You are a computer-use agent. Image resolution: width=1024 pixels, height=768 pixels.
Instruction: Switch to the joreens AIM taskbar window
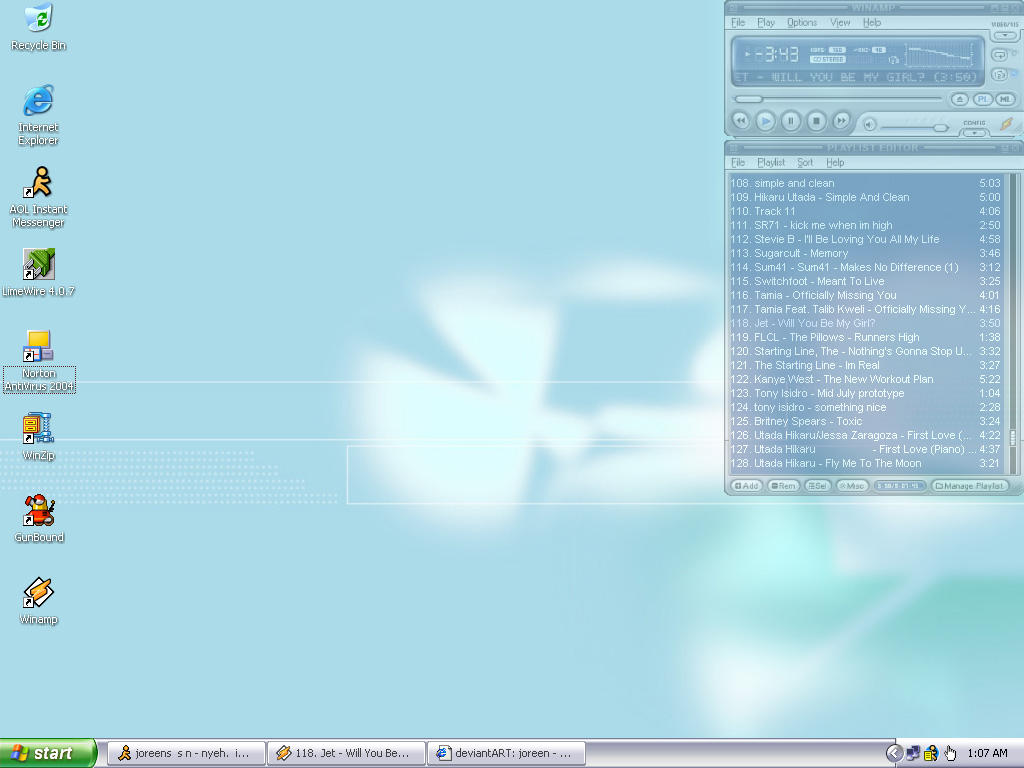tap(186, 753)
